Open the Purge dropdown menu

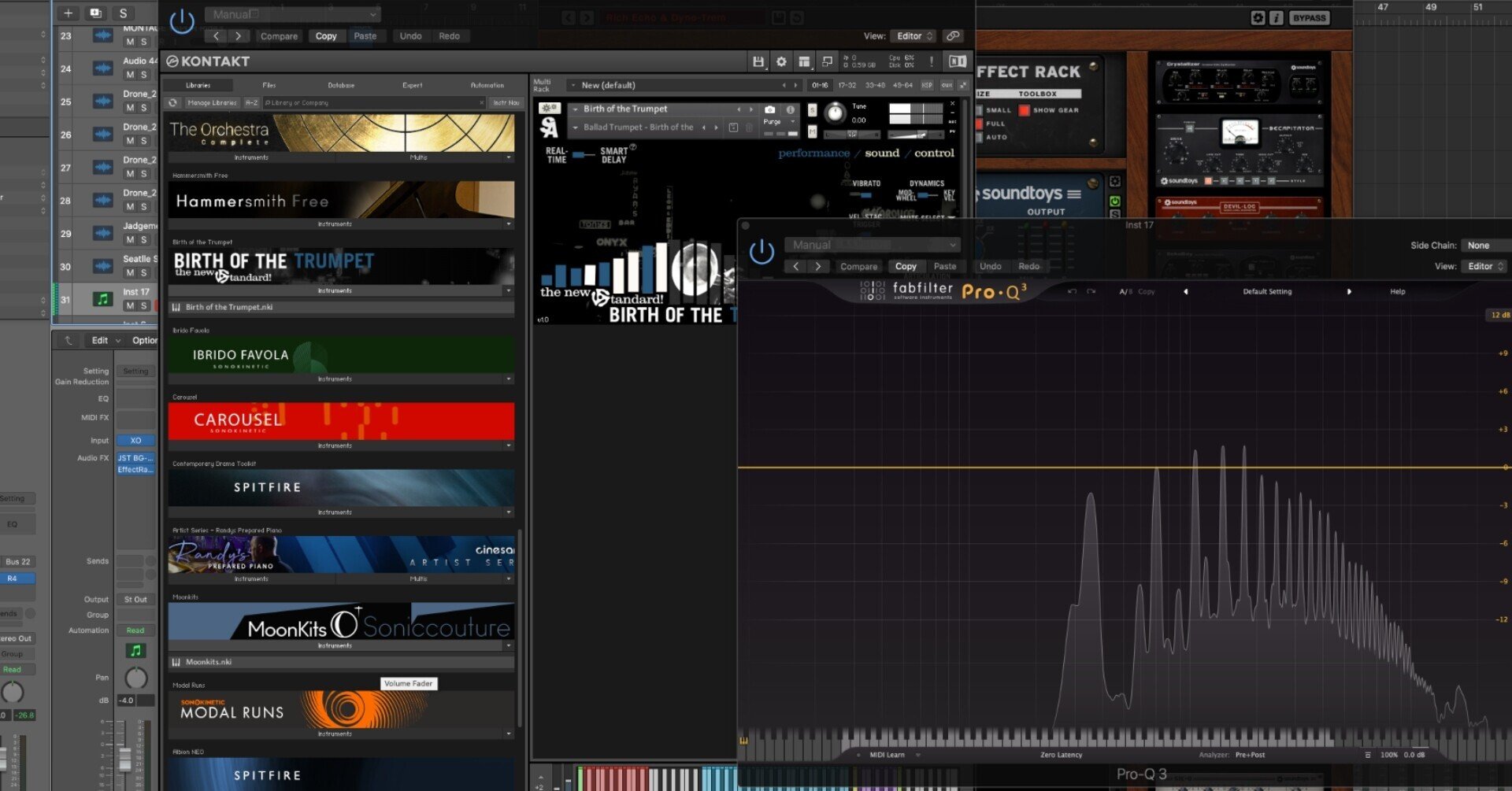click(779, 122)
